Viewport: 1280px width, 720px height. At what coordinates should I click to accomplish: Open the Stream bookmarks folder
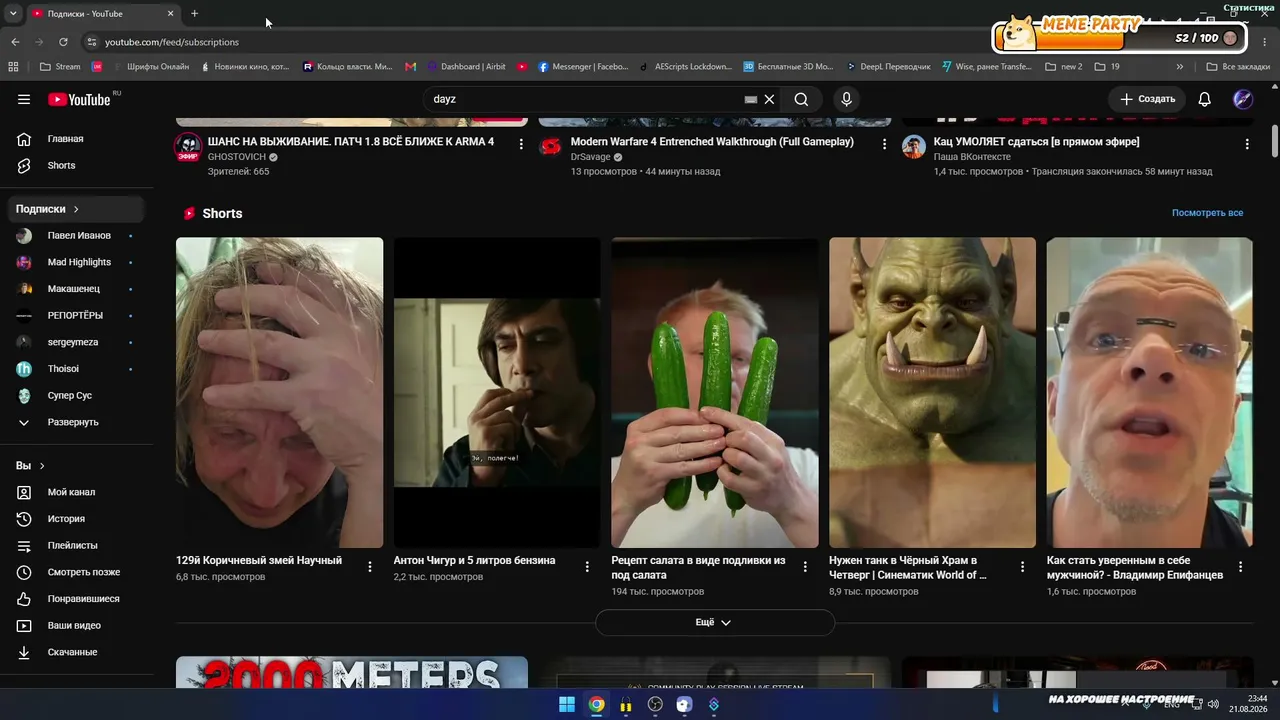[x=60, y=67]
